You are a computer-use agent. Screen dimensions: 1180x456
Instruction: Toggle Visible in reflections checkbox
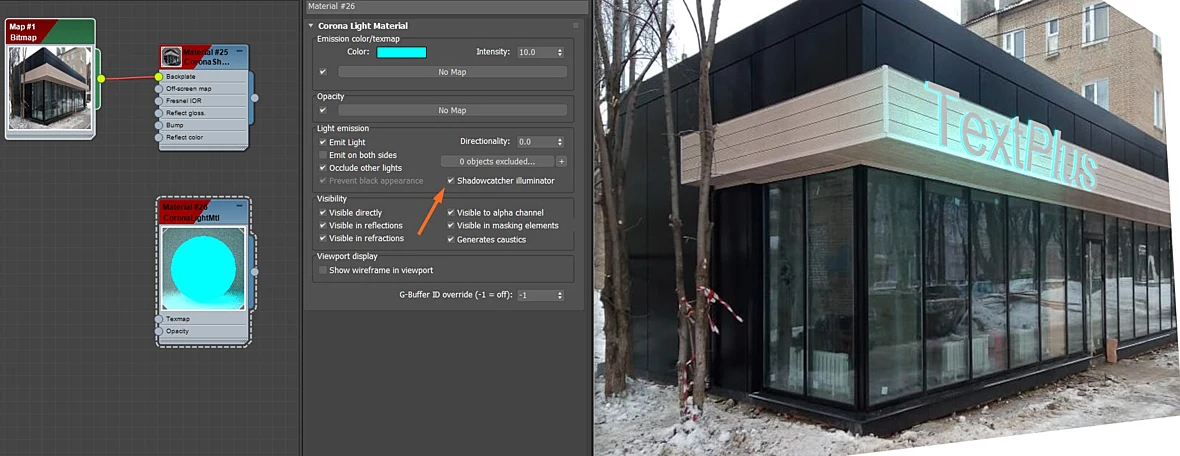tap(323, 225)
